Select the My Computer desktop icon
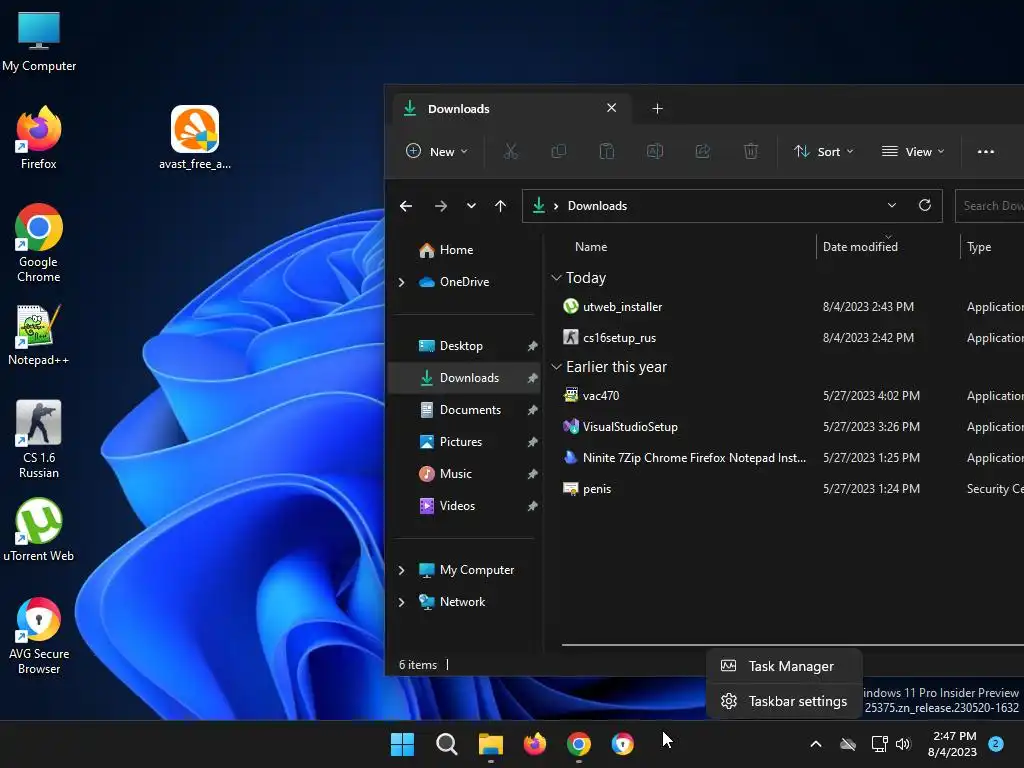 click(x=39, y=41)
